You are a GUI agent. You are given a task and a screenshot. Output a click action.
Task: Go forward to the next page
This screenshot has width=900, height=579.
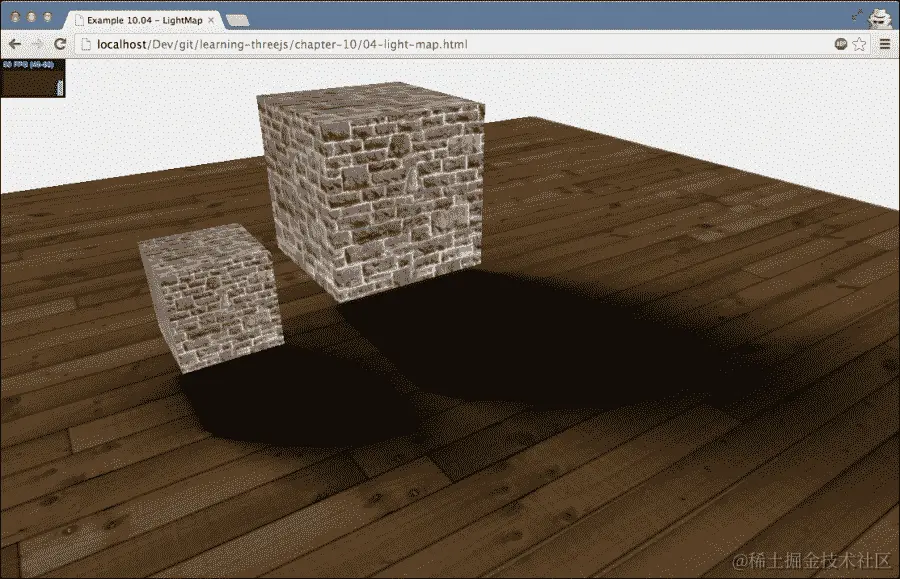tap(37, 44)
